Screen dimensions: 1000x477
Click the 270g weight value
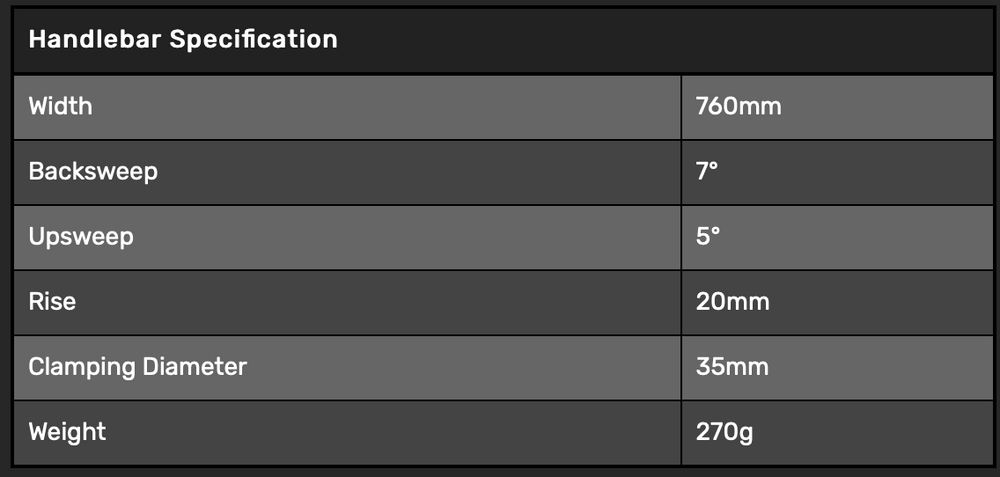coord(725,433)
